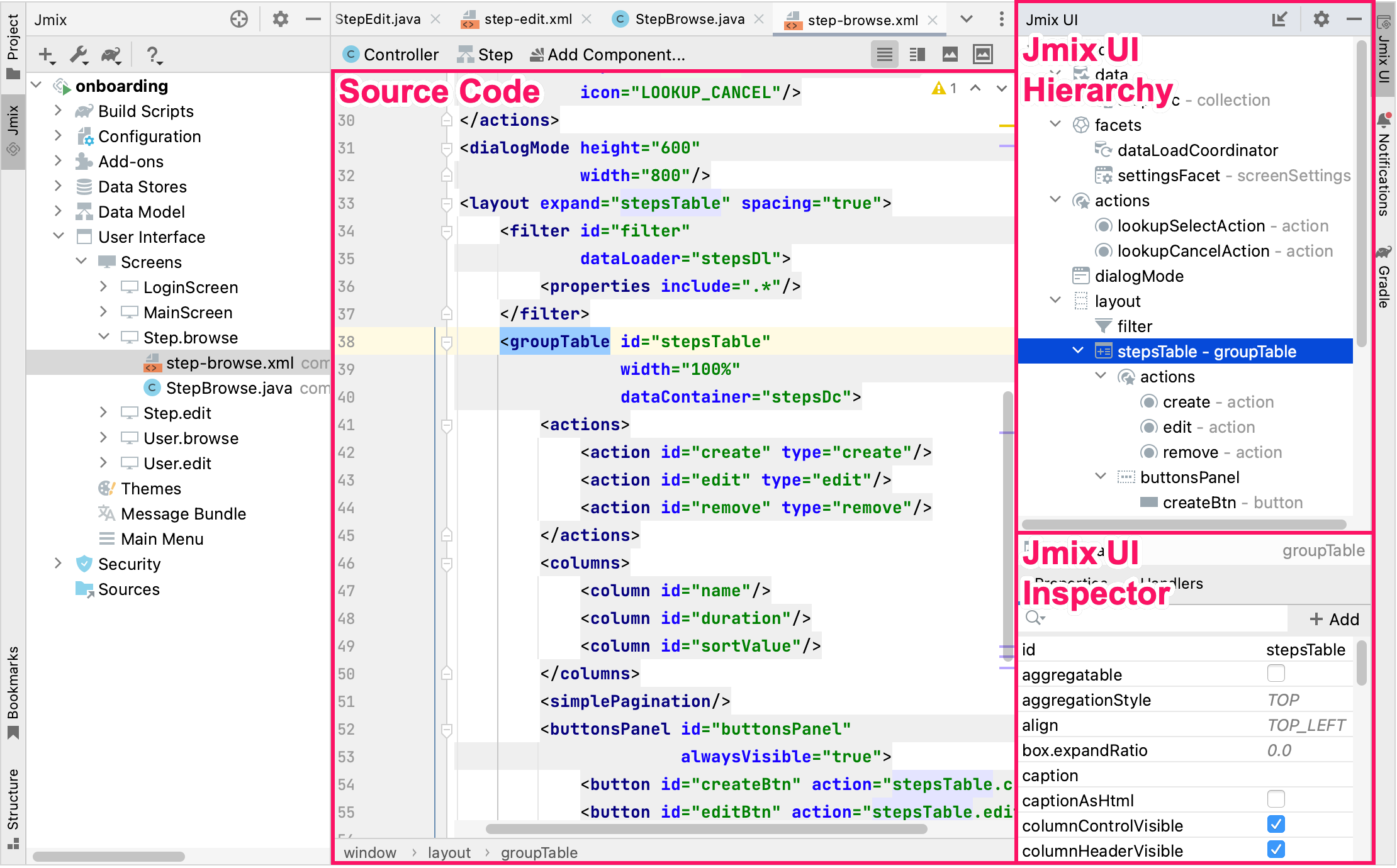Close the StepBrowse.java tab

tap(759, 19)
